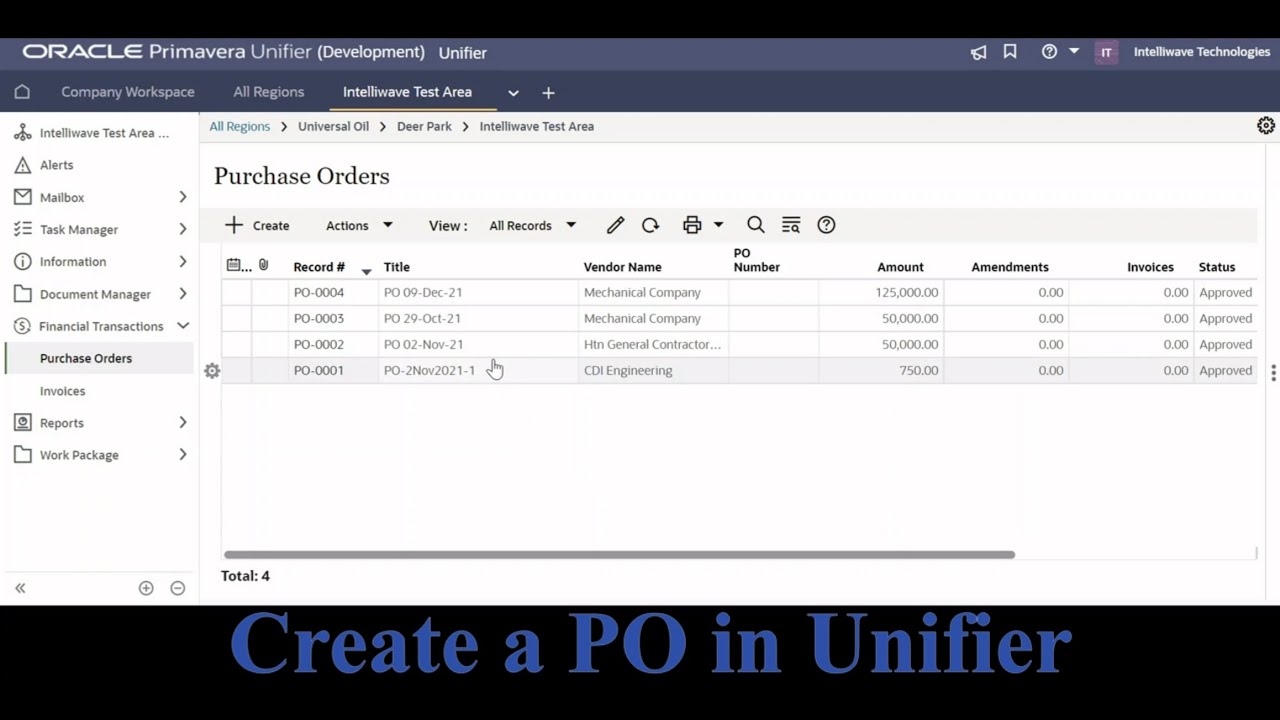
Task: Switch to All Regions tab
Action: pos(268,92)
